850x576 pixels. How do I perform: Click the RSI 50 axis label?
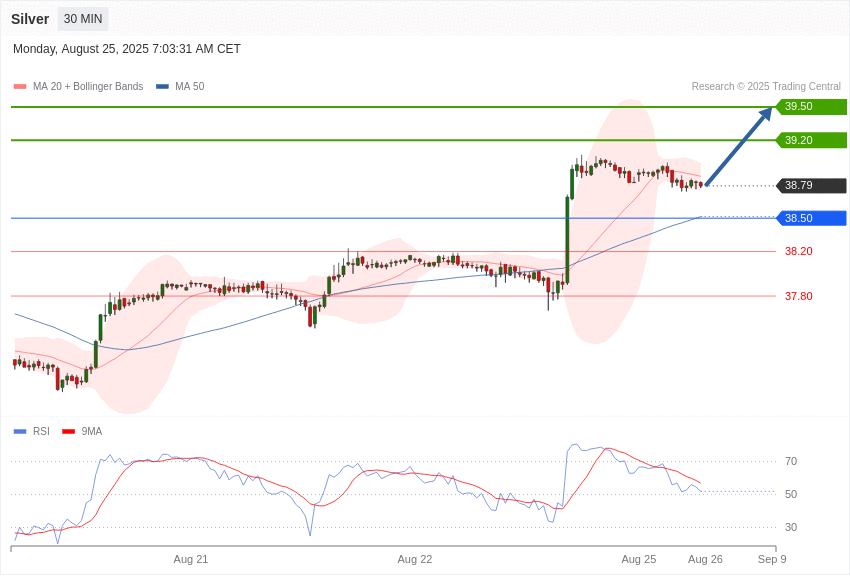[791, 494]
